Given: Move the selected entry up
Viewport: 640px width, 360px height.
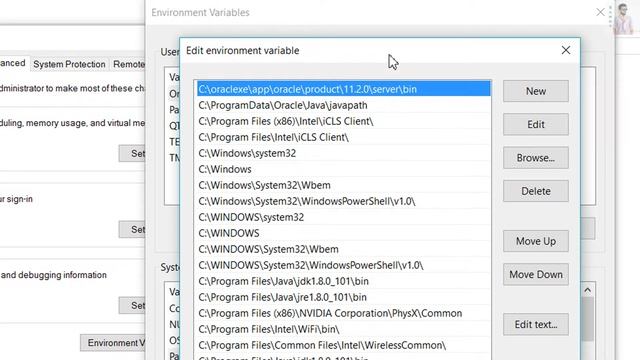Looking at the screenshot, I should click(536, 241).
